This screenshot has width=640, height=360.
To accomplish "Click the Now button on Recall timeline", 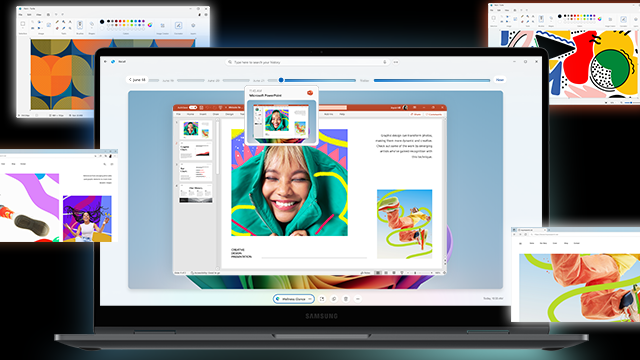I will tap(500, 80).
